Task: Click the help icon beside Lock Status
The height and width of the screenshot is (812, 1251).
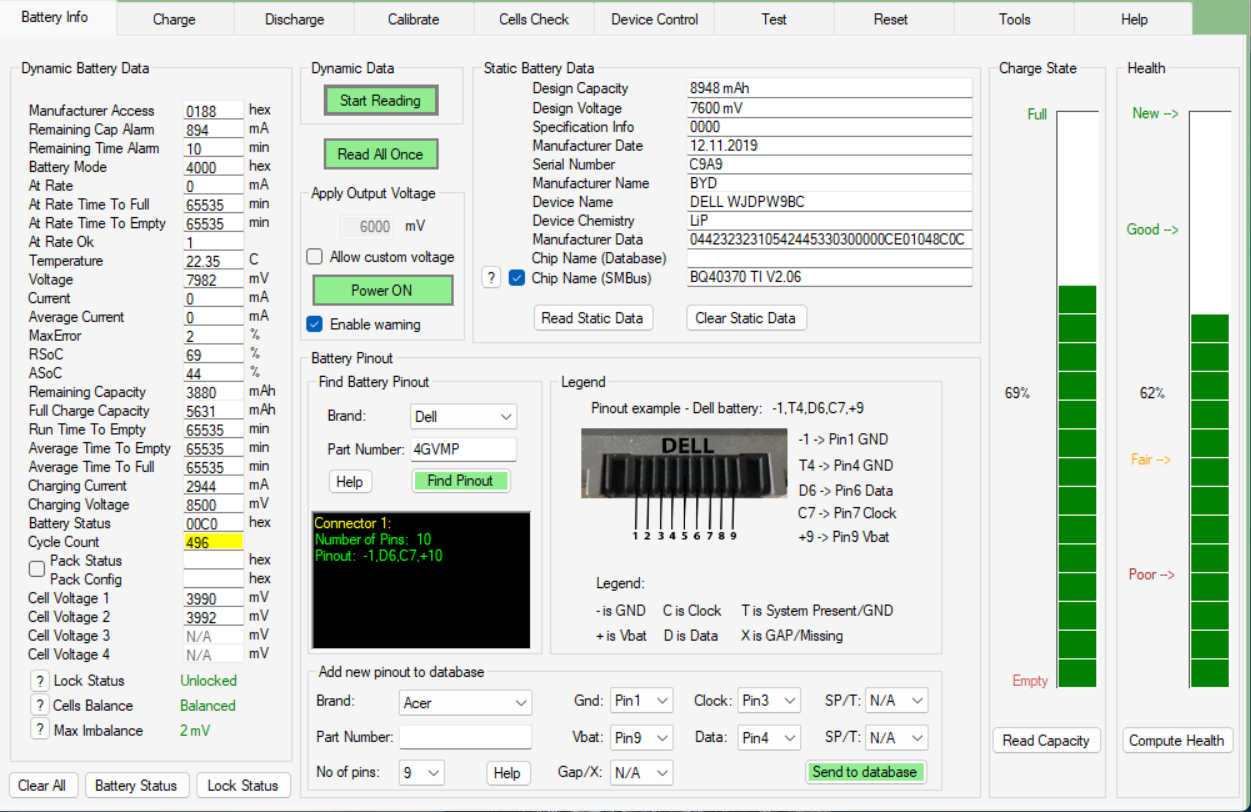Action: click(39, 681)
